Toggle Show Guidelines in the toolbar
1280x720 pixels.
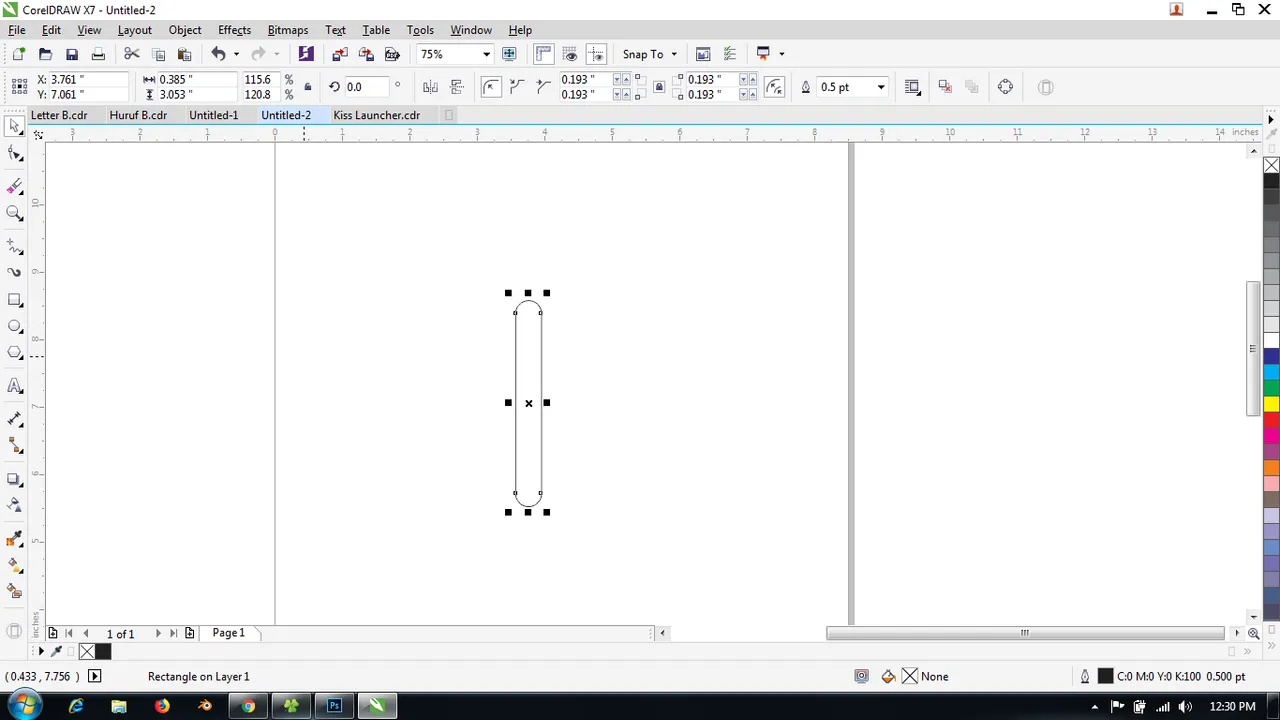596,54
